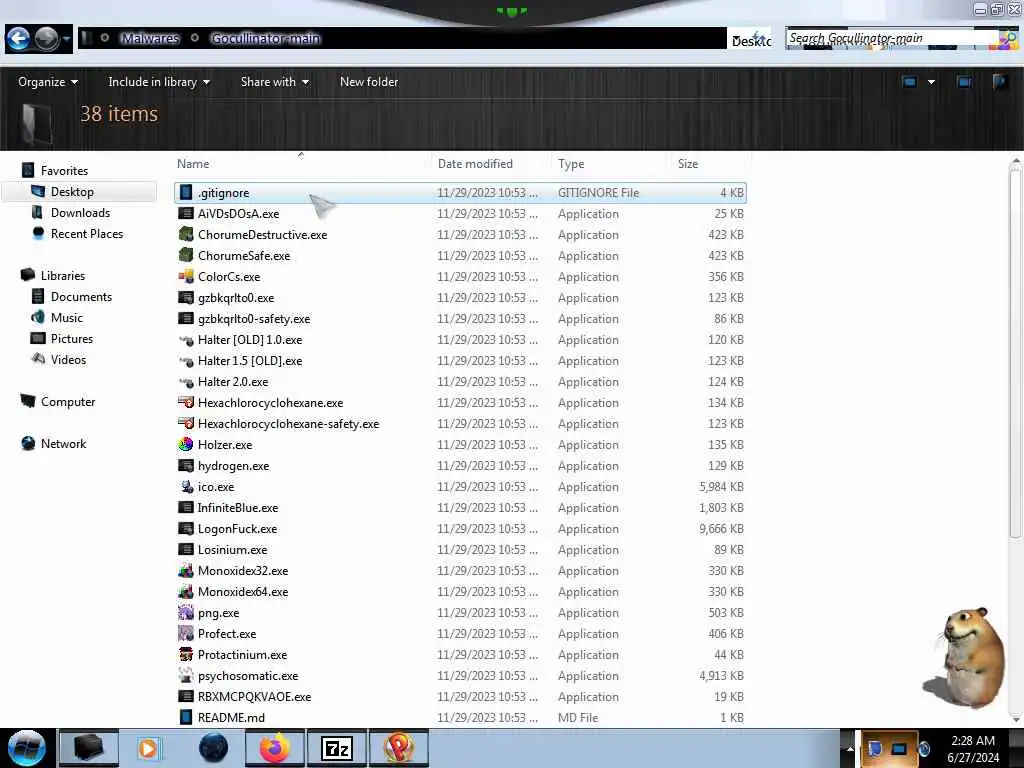Viewport: 1024px width, 768px height.
Task: Select the hydrogen.exe file icon
Action: (186, 465)
